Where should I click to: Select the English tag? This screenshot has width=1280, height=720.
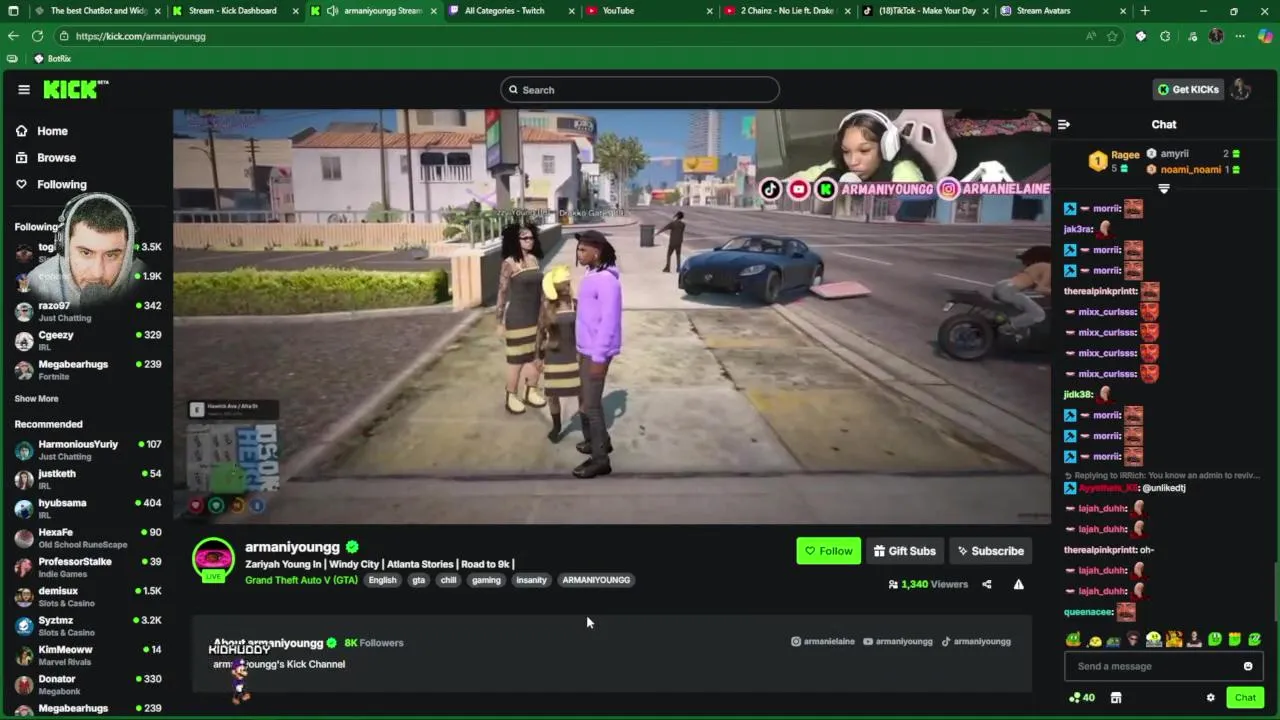(x=382, y=581)
